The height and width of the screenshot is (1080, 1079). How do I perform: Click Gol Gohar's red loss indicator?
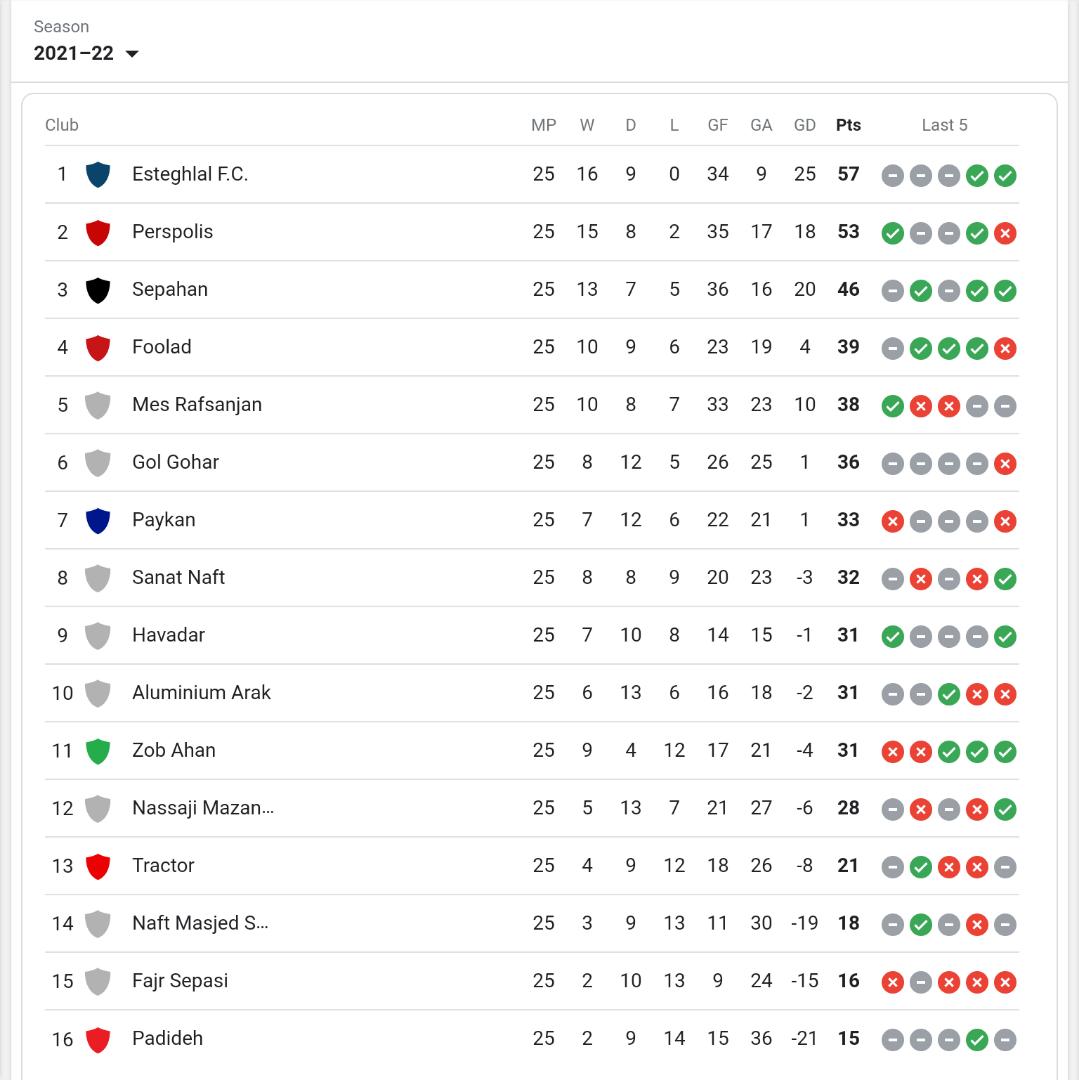1005,463
